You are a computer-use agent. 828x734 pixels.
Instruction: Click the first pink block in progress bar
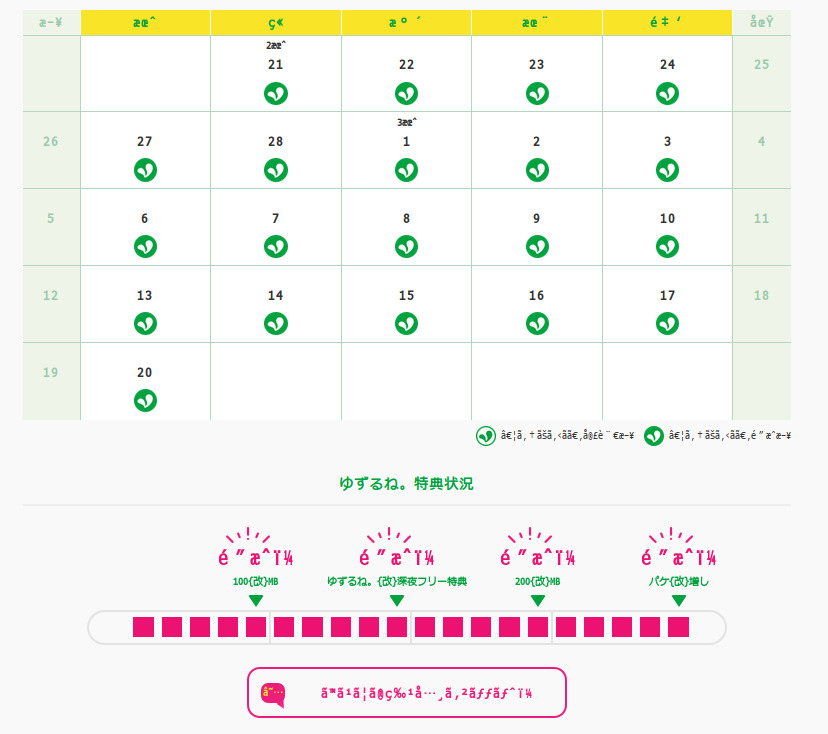(x=143, y=627)
